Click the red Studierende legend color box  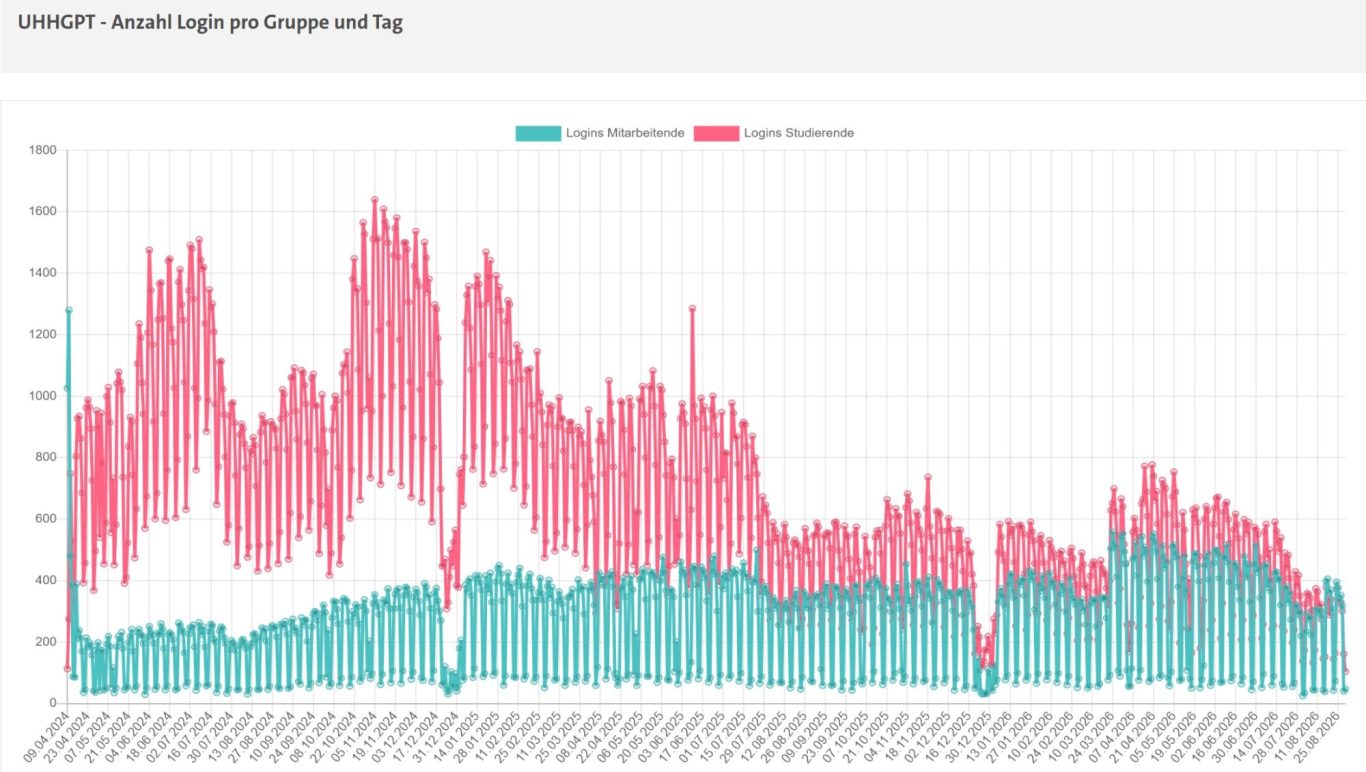(716, 133)
